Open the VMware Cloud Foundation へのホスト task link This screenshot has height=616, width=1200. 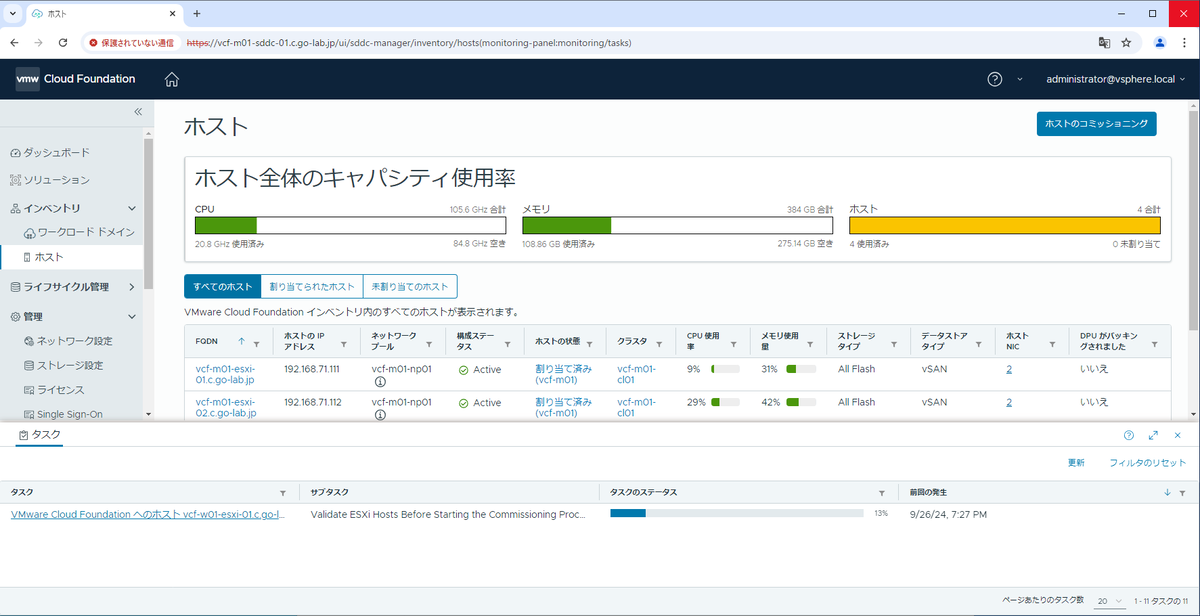click(148, 514)
